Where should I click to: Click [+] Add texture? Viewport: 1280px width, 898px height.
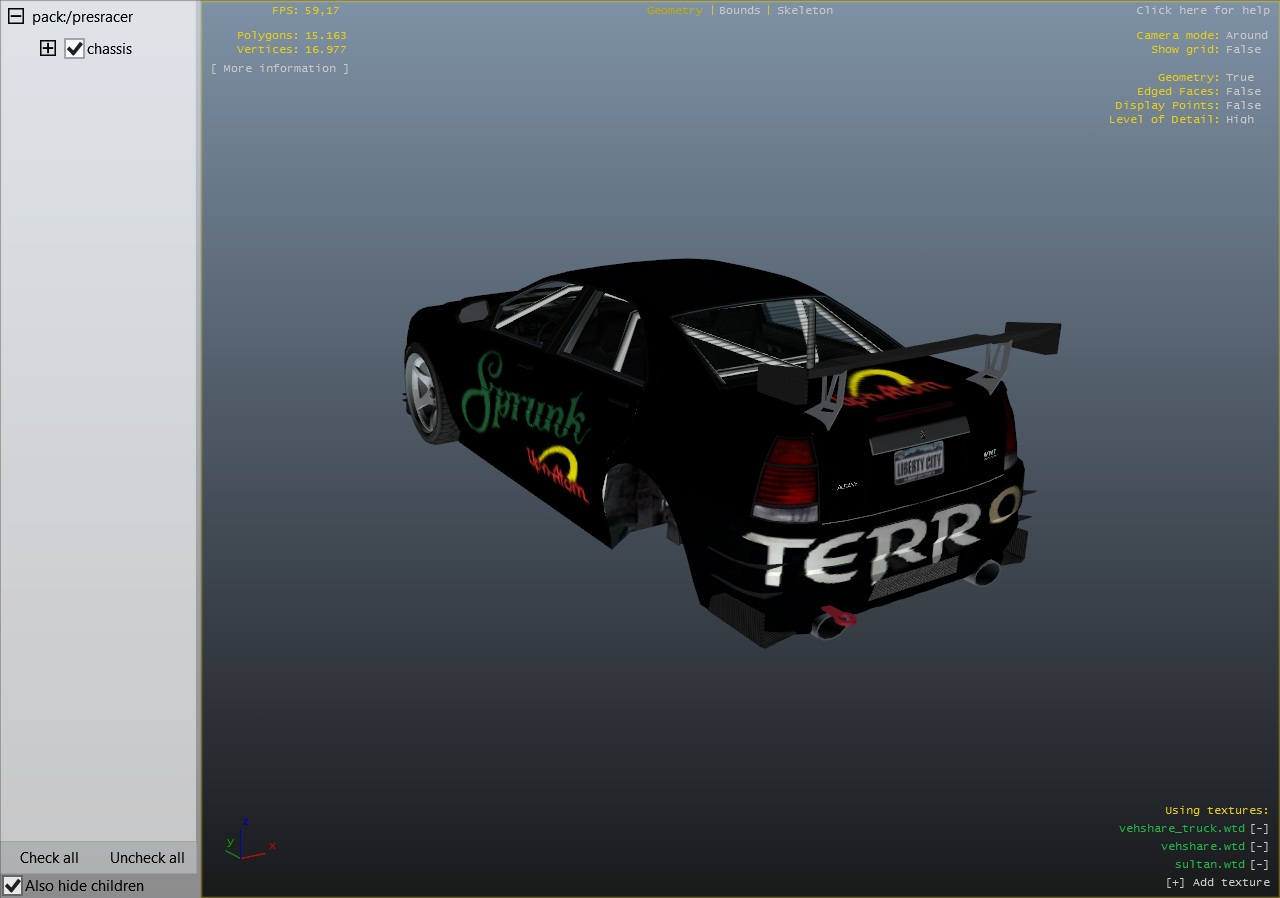click(x=1217, y=882)
